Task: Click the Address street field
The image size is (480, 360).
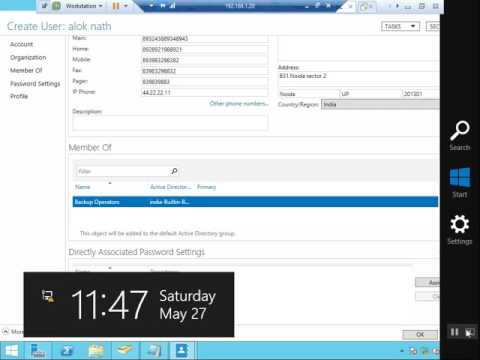Action: pos(359,78)
